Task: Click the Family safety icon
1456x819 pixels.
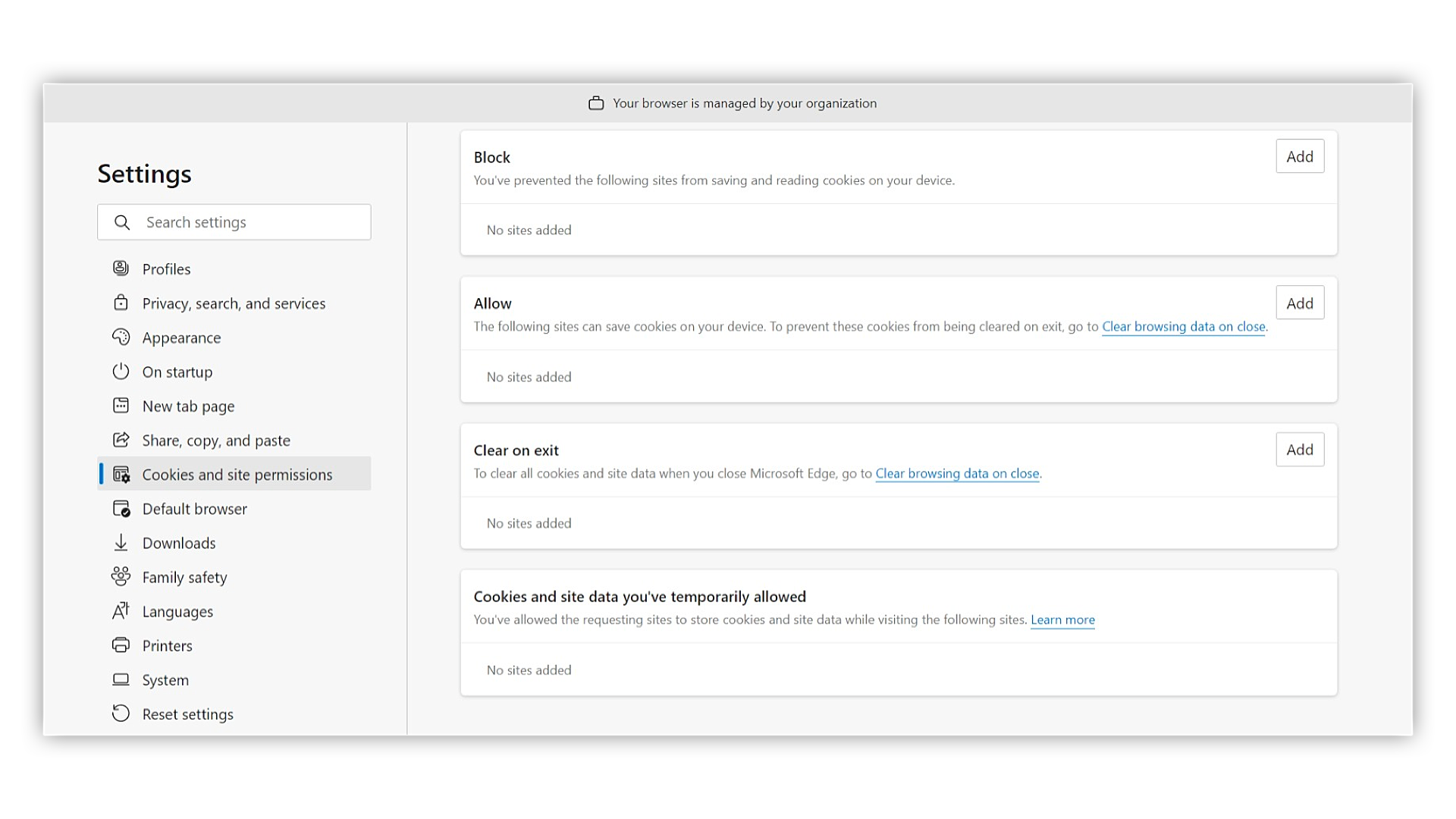Action: 121,576
